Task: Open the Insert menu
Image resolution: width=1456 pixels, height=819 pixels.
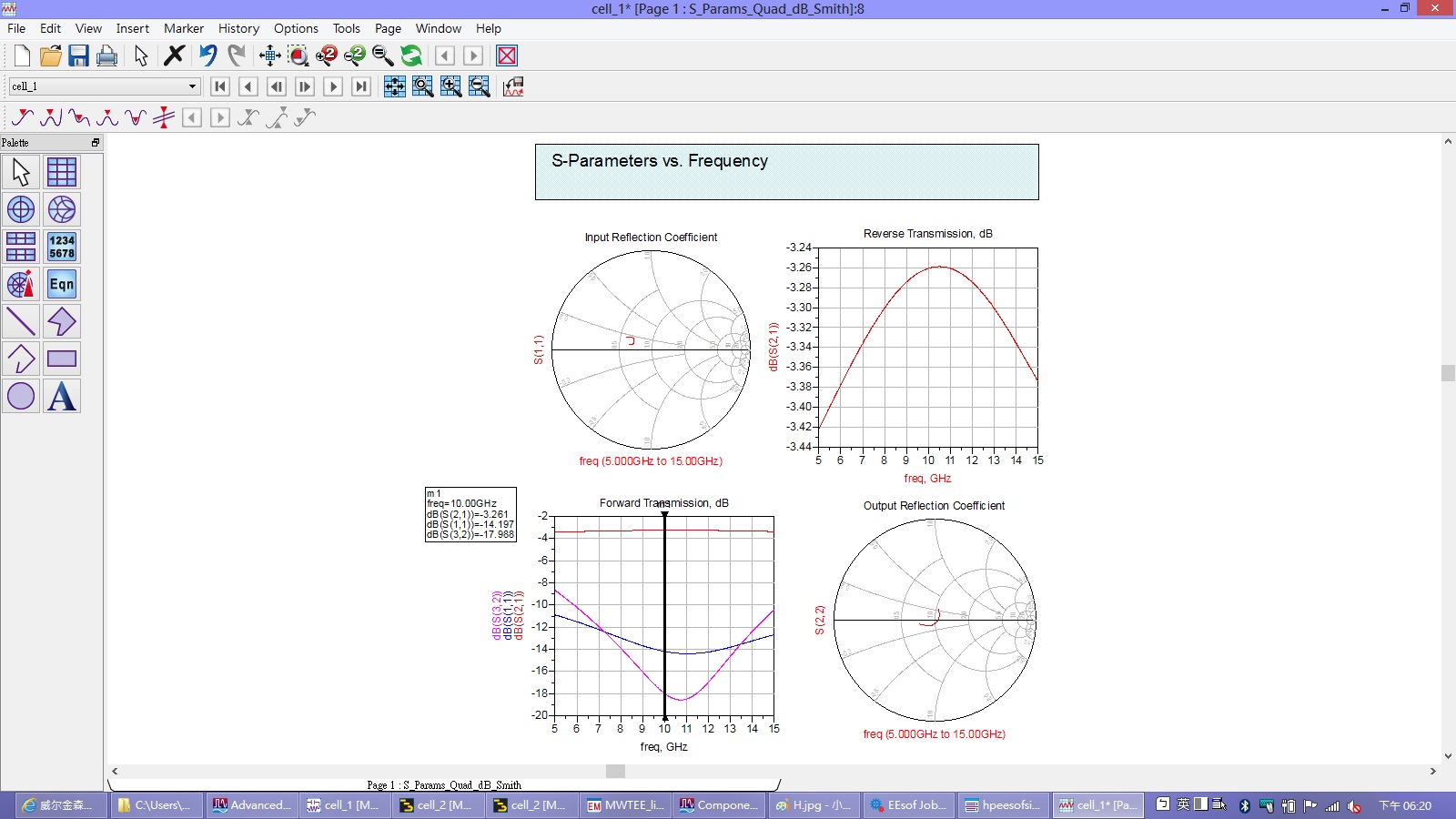Action: (x=132, y=28)
